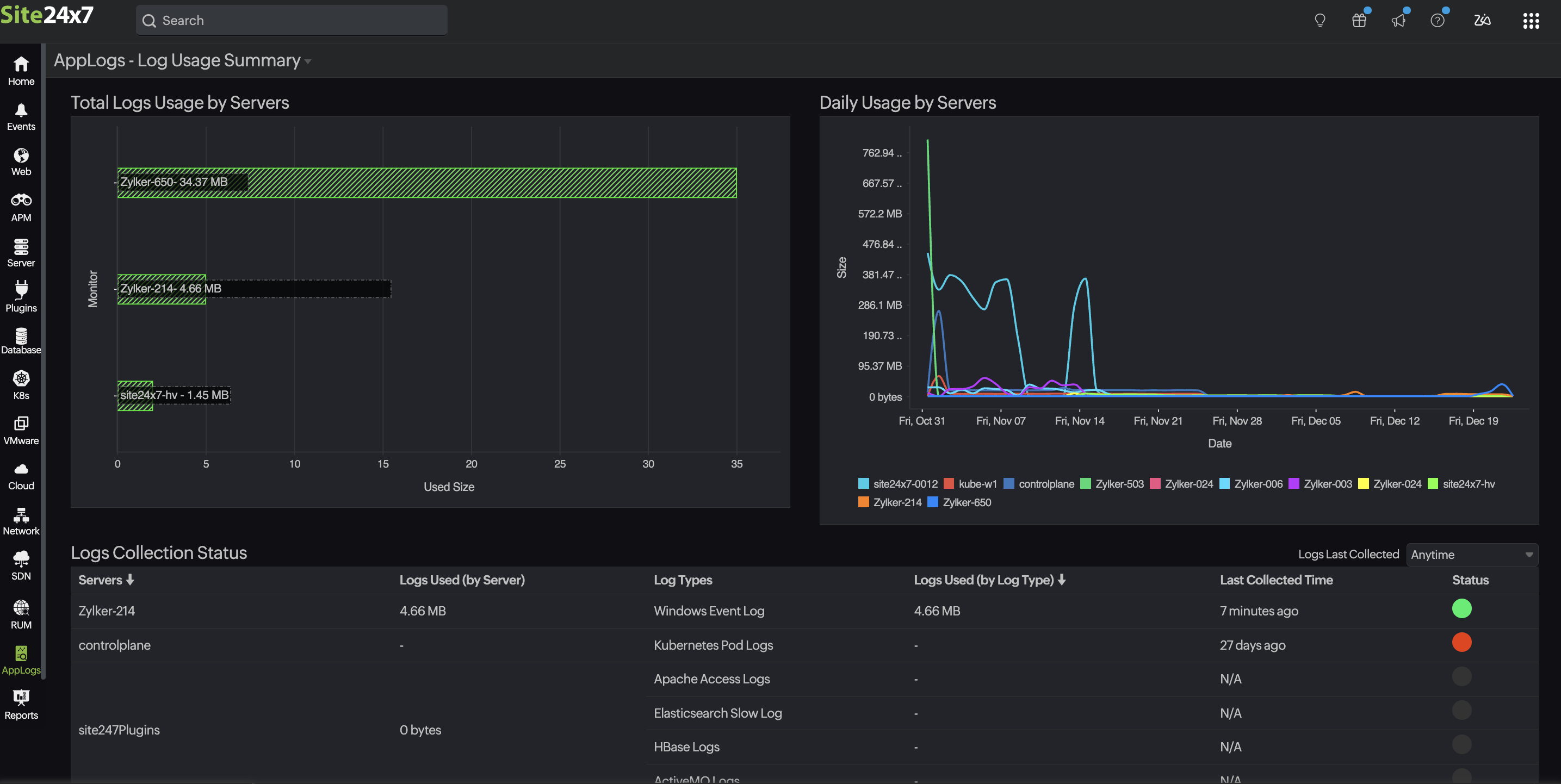Navigate to the Server monitoring section
The width and height of the screenshot is (1561, 784).
(21, 252)
